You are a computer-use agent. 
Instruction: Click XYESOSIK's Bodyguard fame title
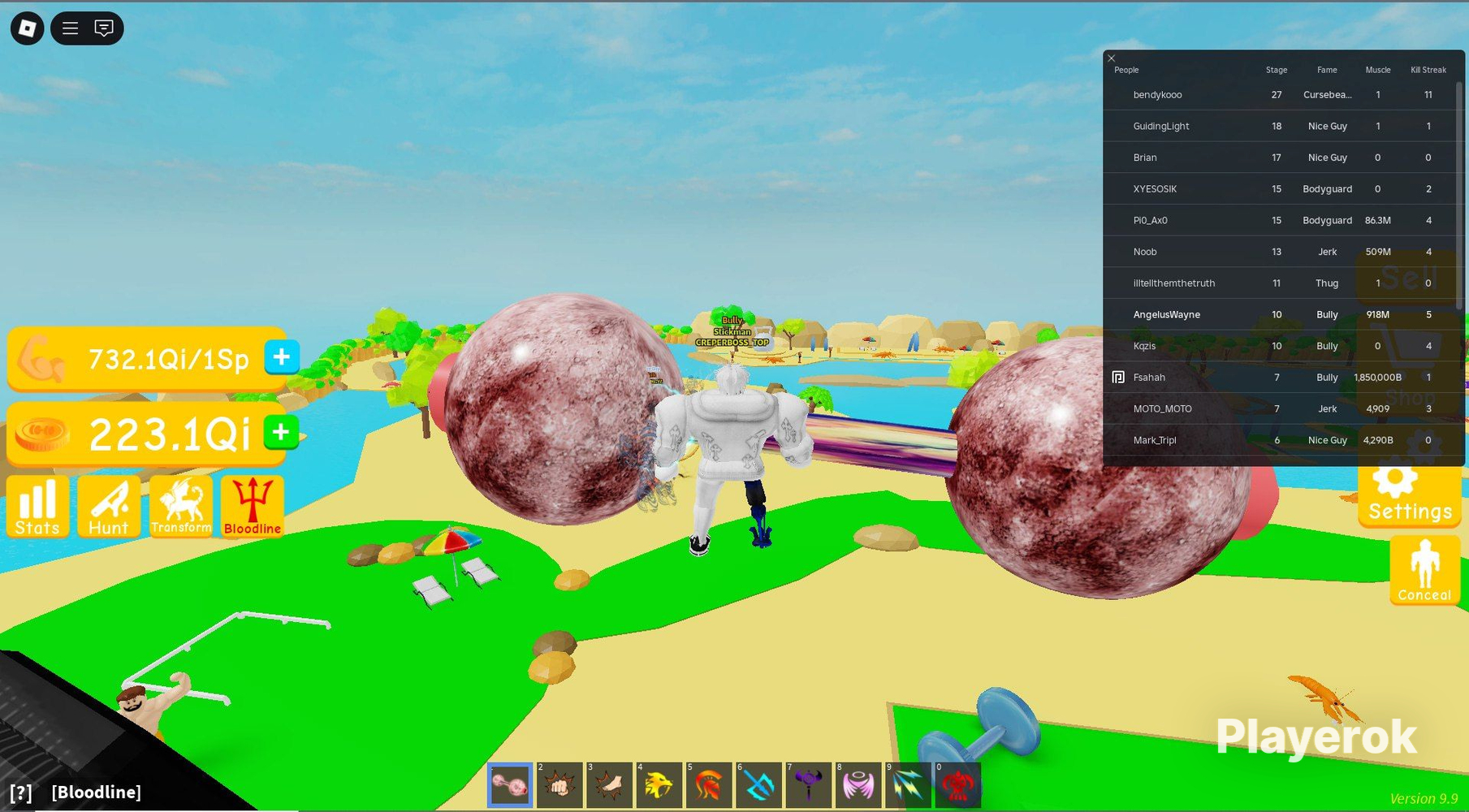tap(1328, 189)
